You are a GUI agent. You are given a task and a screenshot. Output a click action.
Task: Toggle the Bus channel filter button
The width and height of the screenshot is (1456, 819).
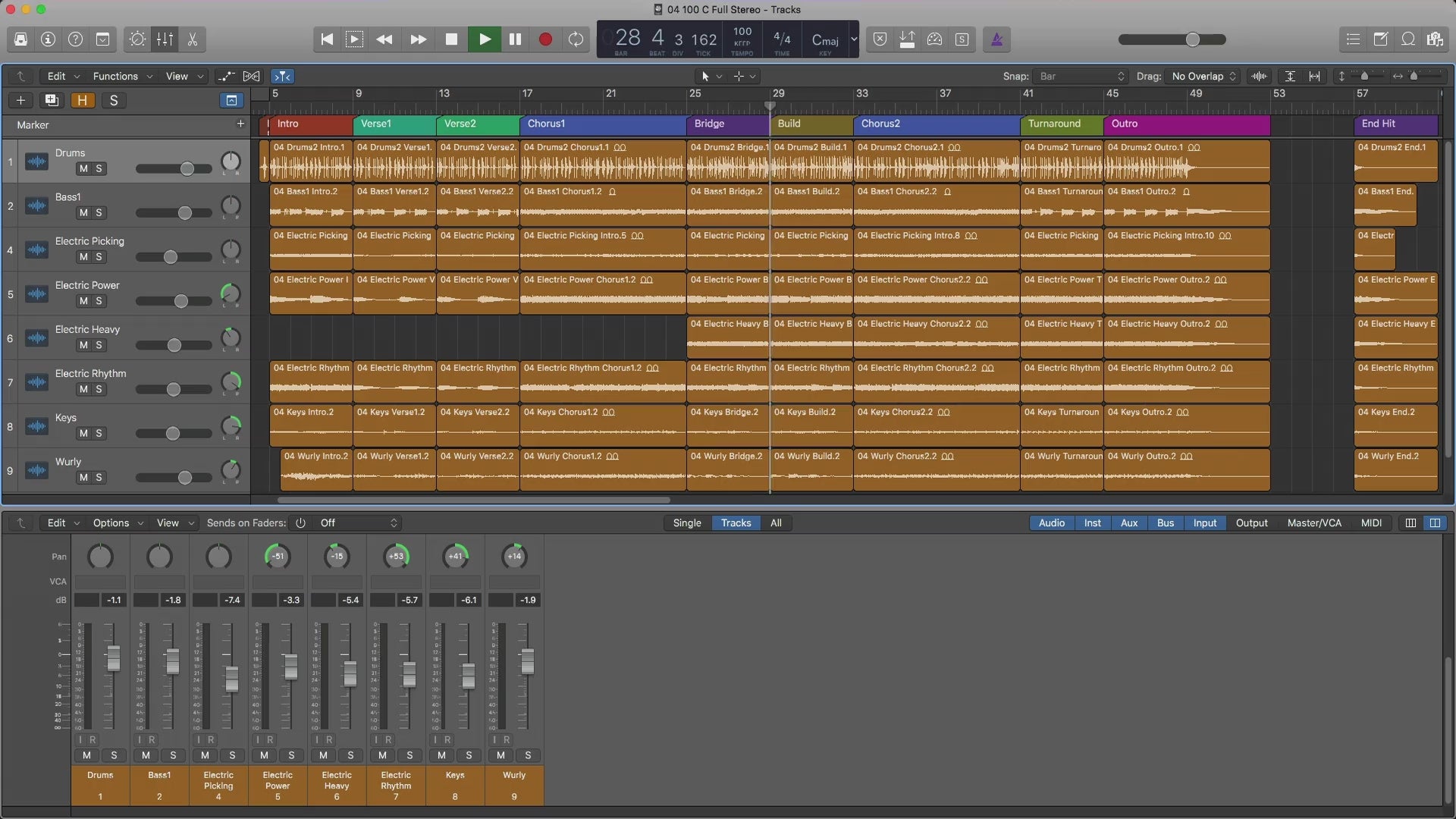pos(1166,522)
